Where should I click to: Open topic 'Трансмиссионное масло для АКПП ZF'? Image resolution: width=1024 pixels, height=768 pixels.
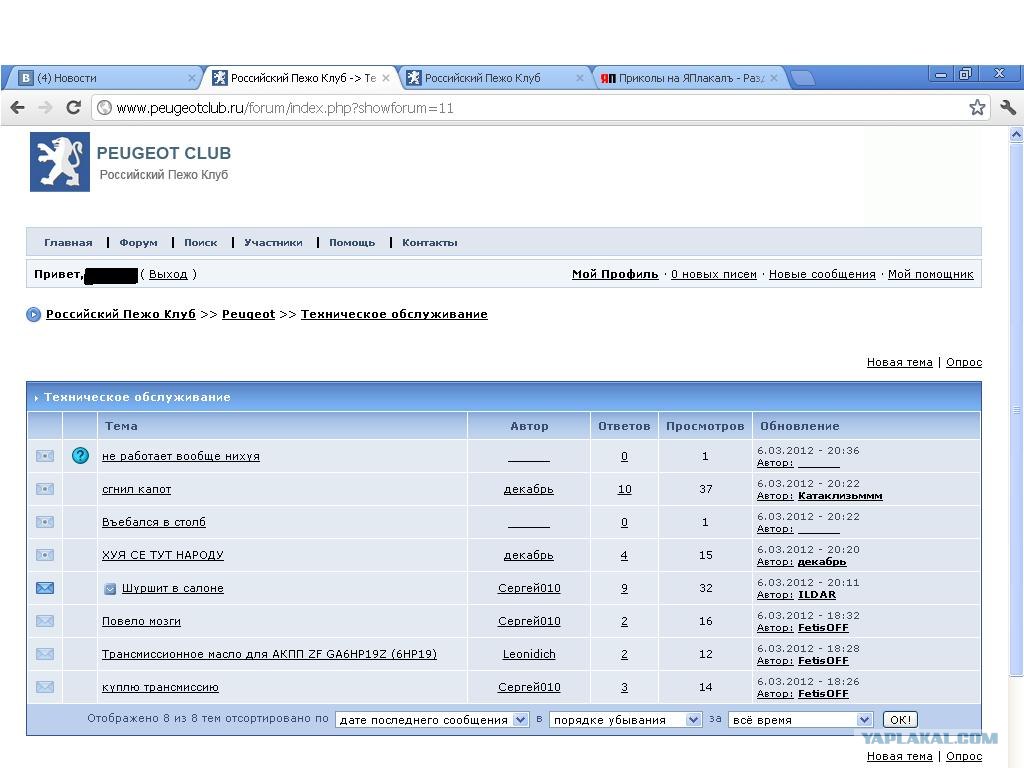click(x=269, y=654)
